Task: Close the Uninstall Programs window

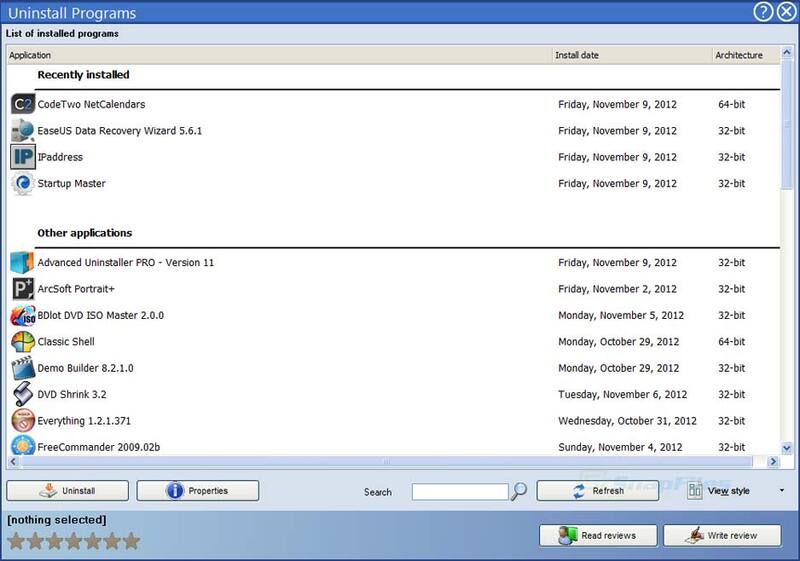Action: pos(786,12)
